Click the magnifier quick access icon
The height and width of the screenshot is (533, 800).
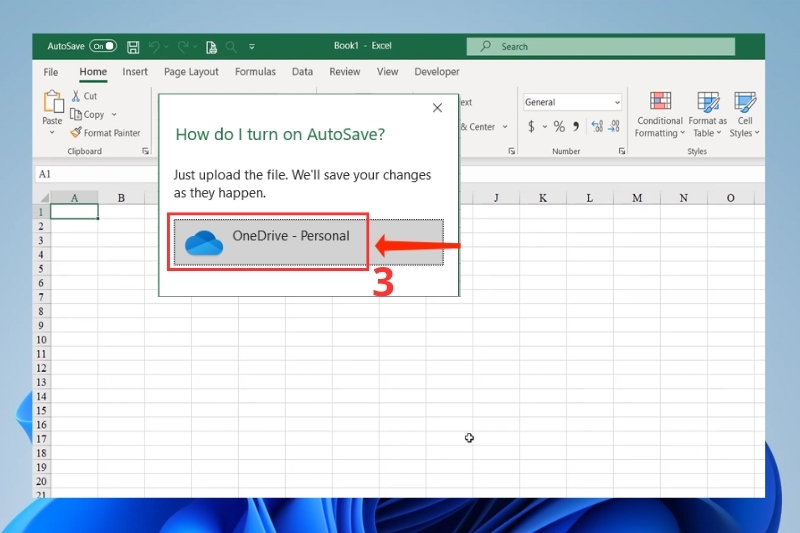pyautogui.click(x=231, y=47)
